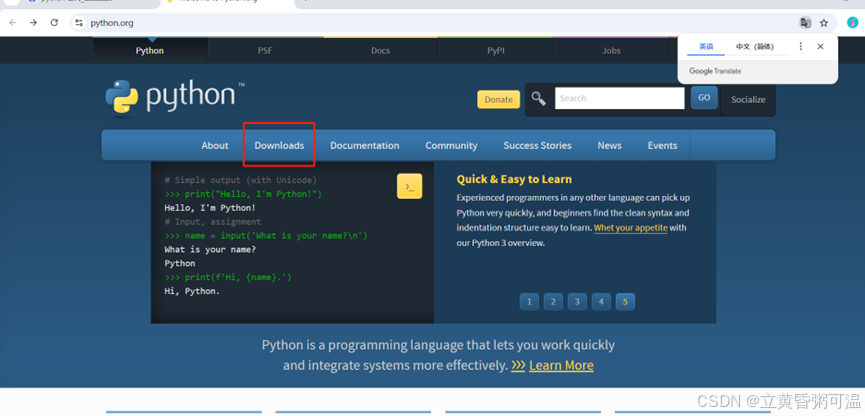Switch to slide 3 in the carousel

click(x=577, y=302)
